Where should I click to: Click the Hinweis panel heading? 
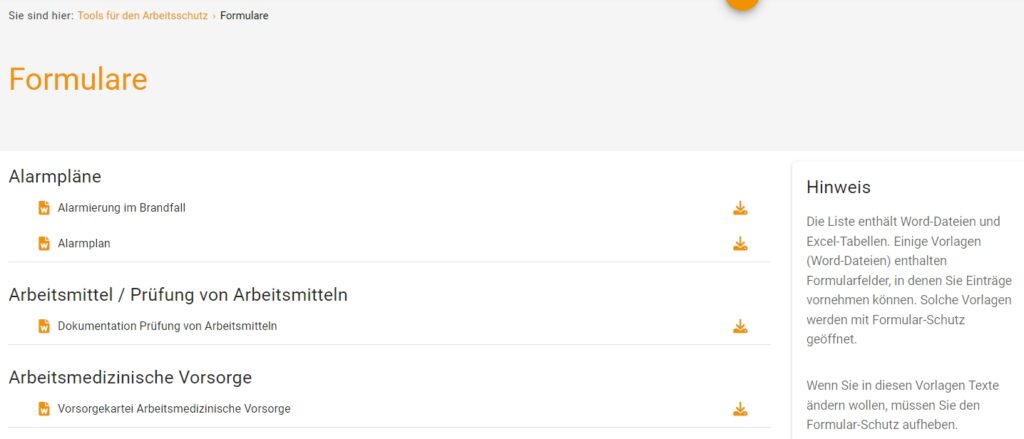pyautogui.click(x=838, y=187)
